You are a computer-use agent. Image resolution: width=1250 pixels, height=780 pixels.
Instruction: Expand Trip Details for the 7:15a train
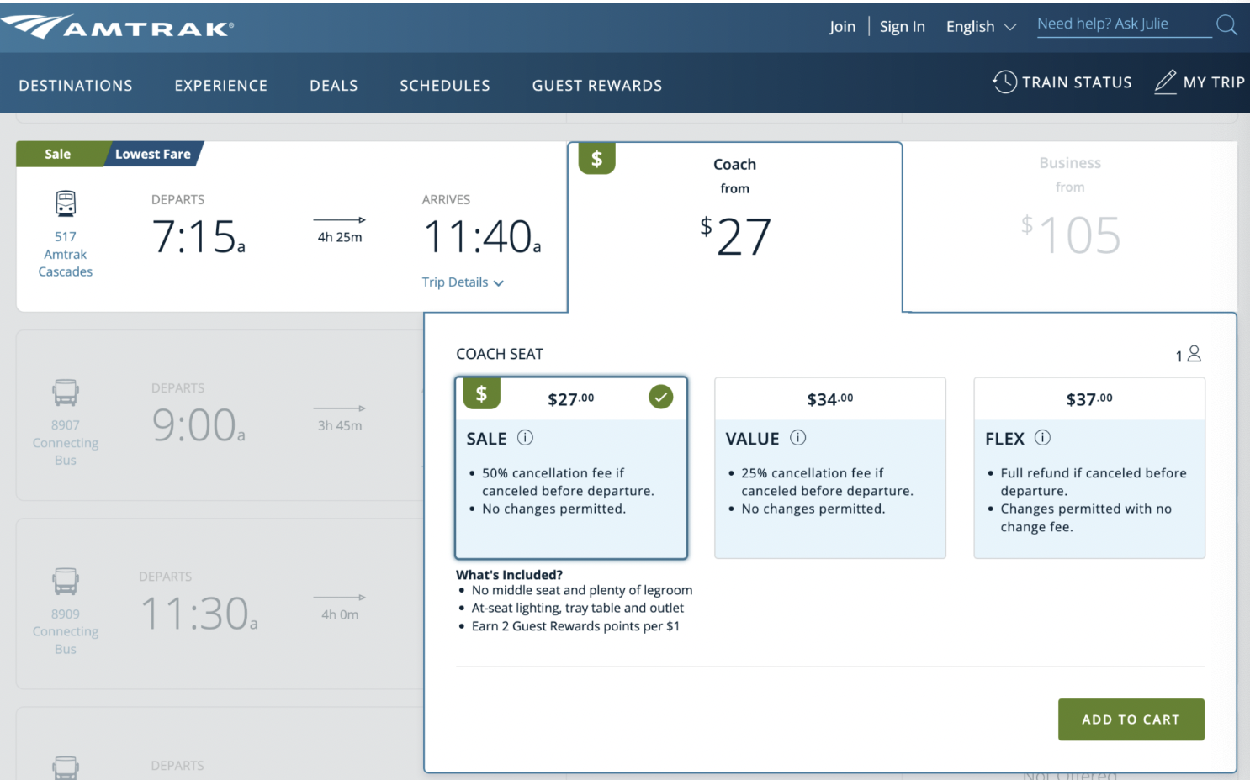(x=463, y=283)
